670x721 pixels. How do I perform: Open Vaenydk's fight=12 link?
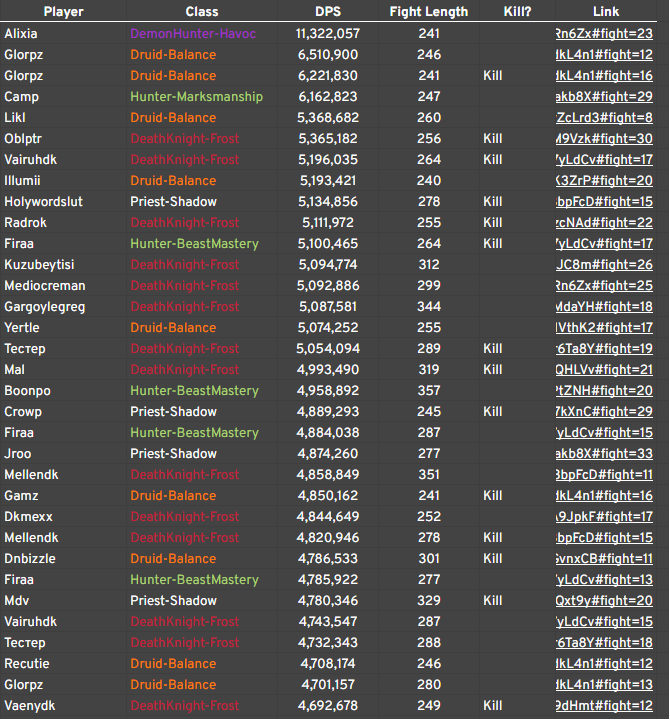[x=604, y=705]
